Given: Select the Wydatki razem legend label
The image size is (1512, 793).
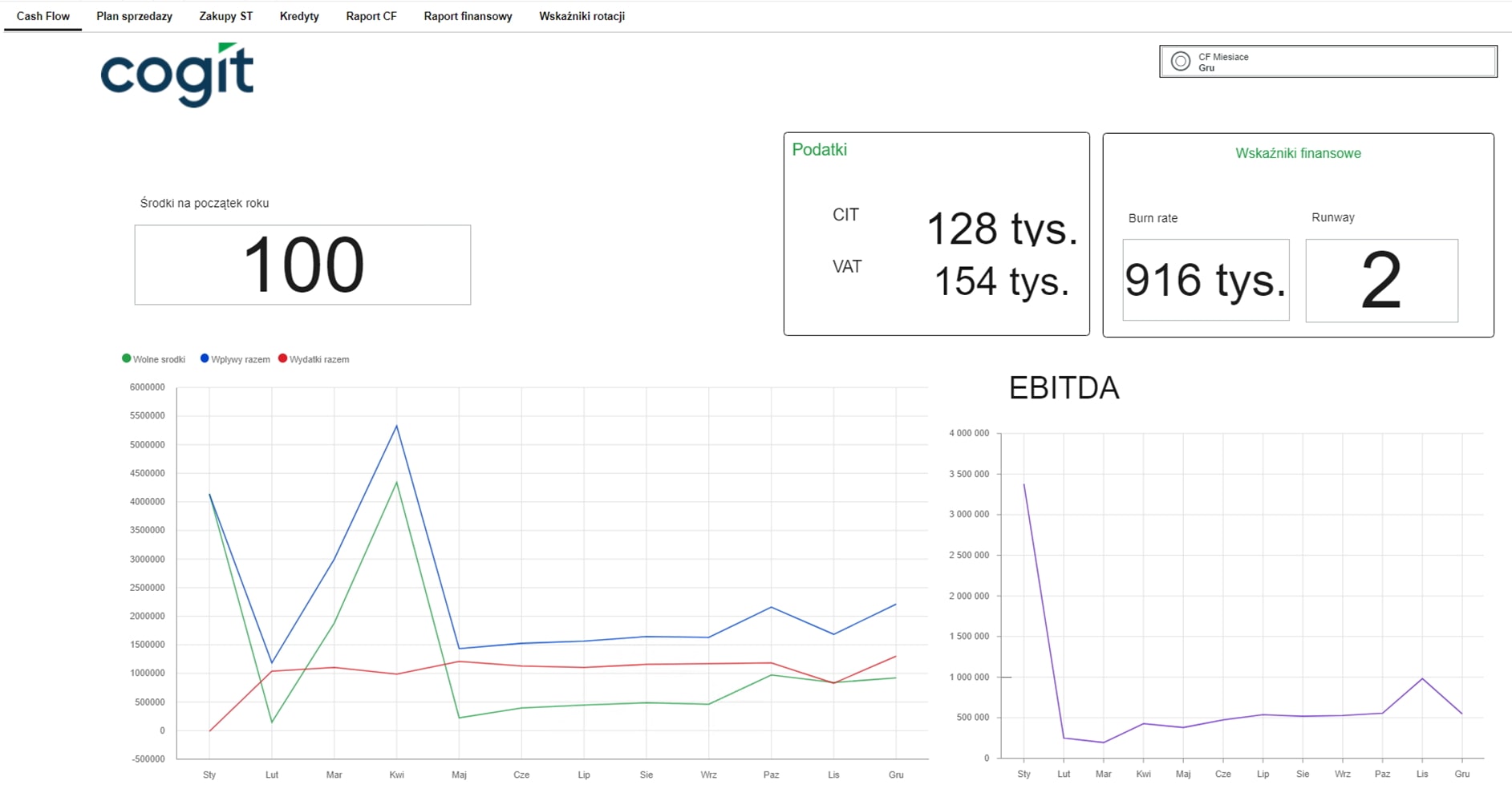Looking at the screenshot, I should tap(319, 359).
